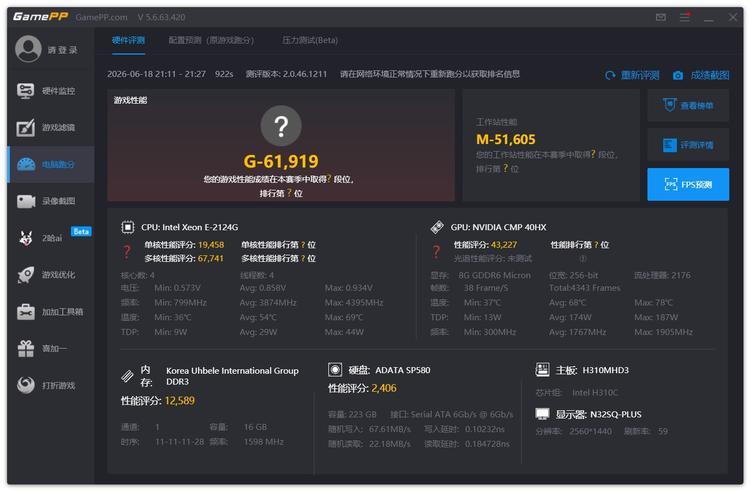Click the info icon under GPU ranking
This screenshot has height=491, width=750.
coord(583,259)
